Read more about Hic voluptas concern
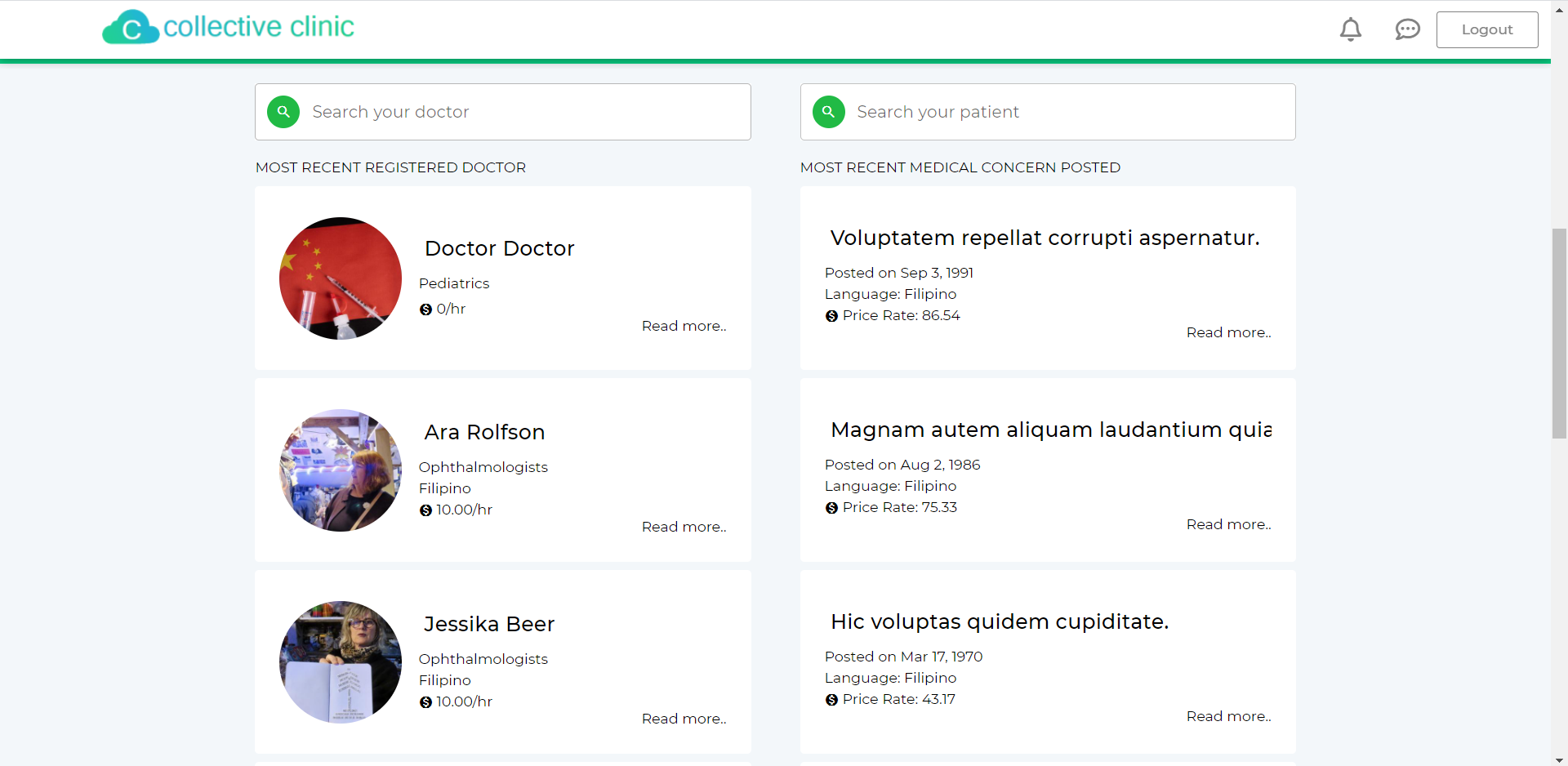The height and width of the screenshot is (766, 1568). 1228,716
